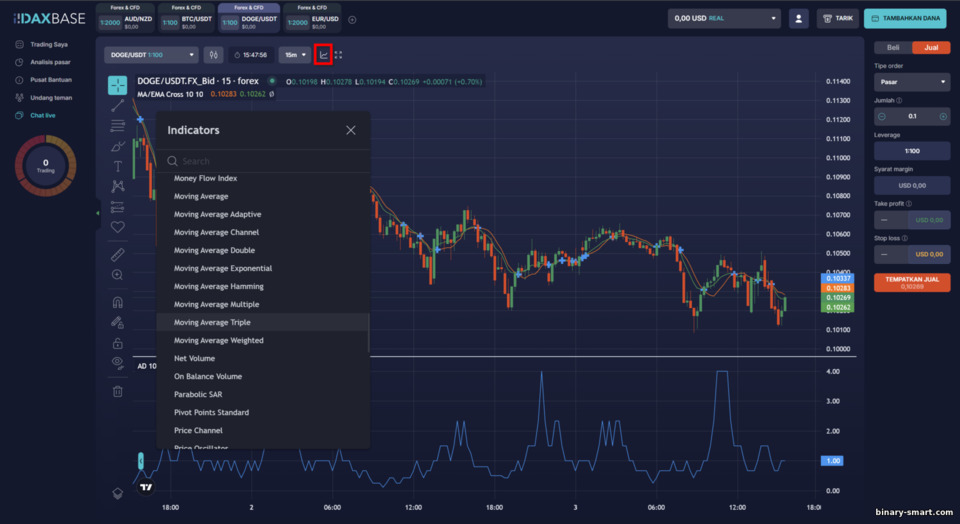
Task: Switch to the AUD/NZD tab
Action: [126, 18]
